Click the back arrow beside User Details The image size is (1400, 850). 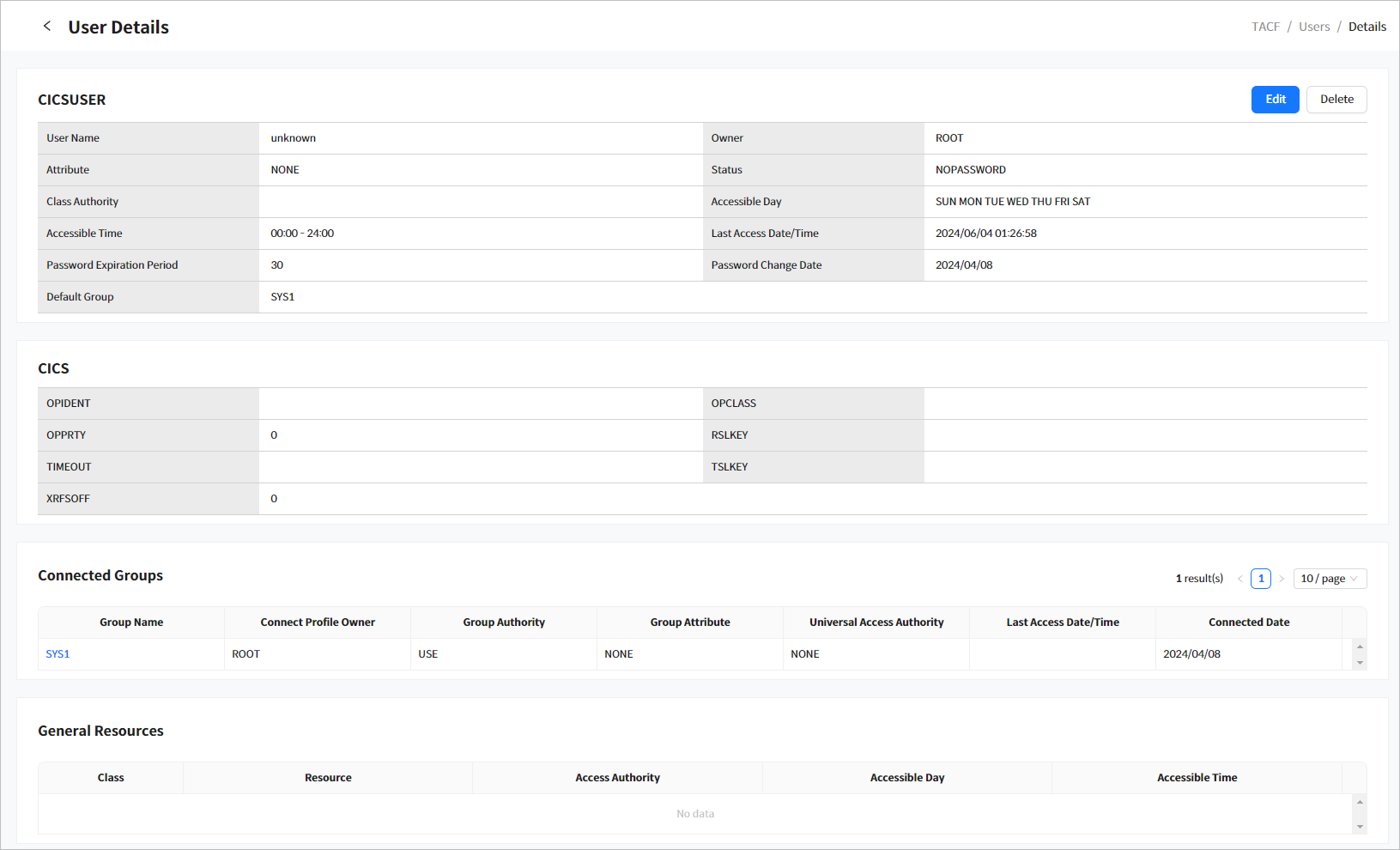47,27
